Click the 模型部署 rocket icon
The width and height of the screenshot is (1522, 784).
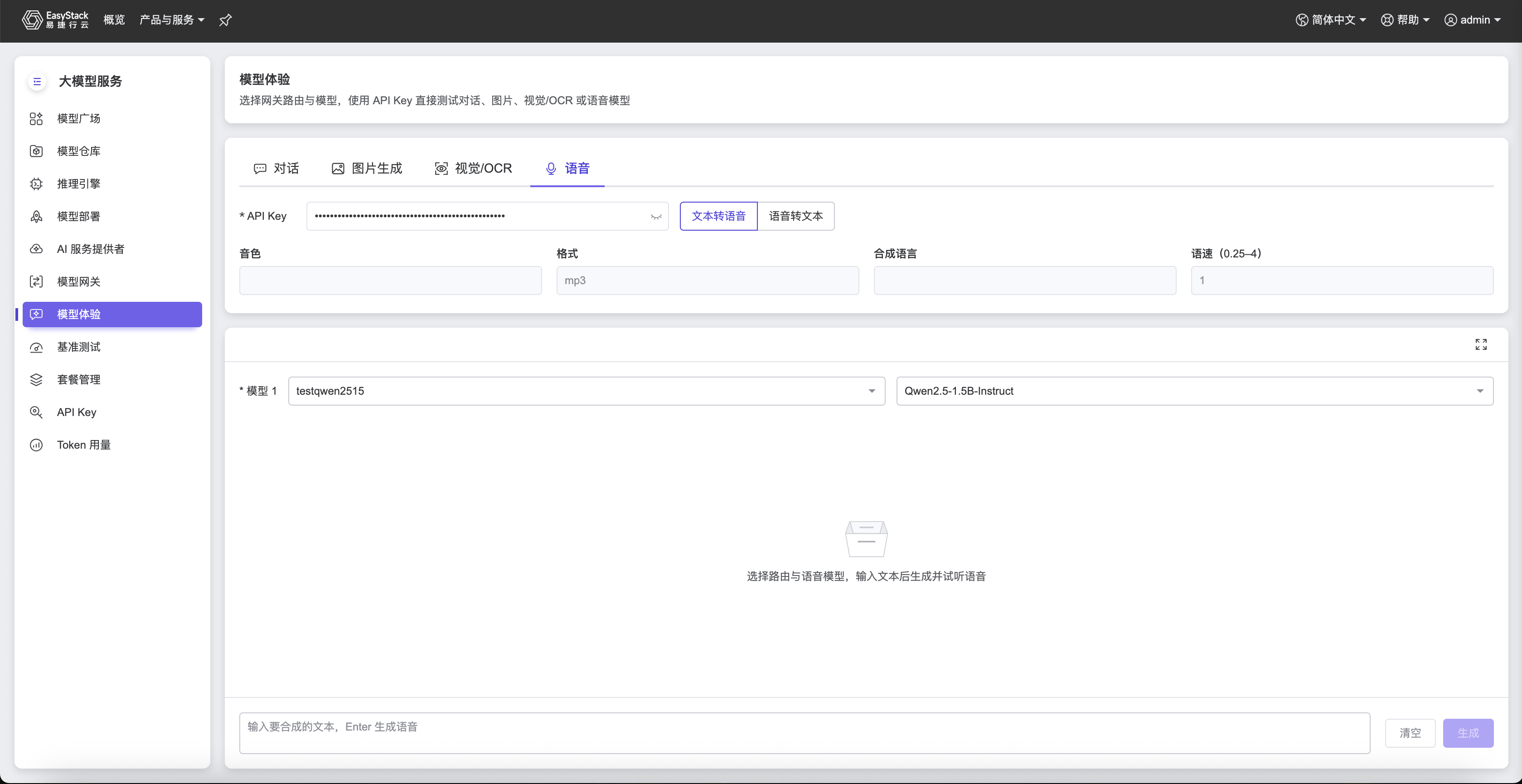pos(36,216)
